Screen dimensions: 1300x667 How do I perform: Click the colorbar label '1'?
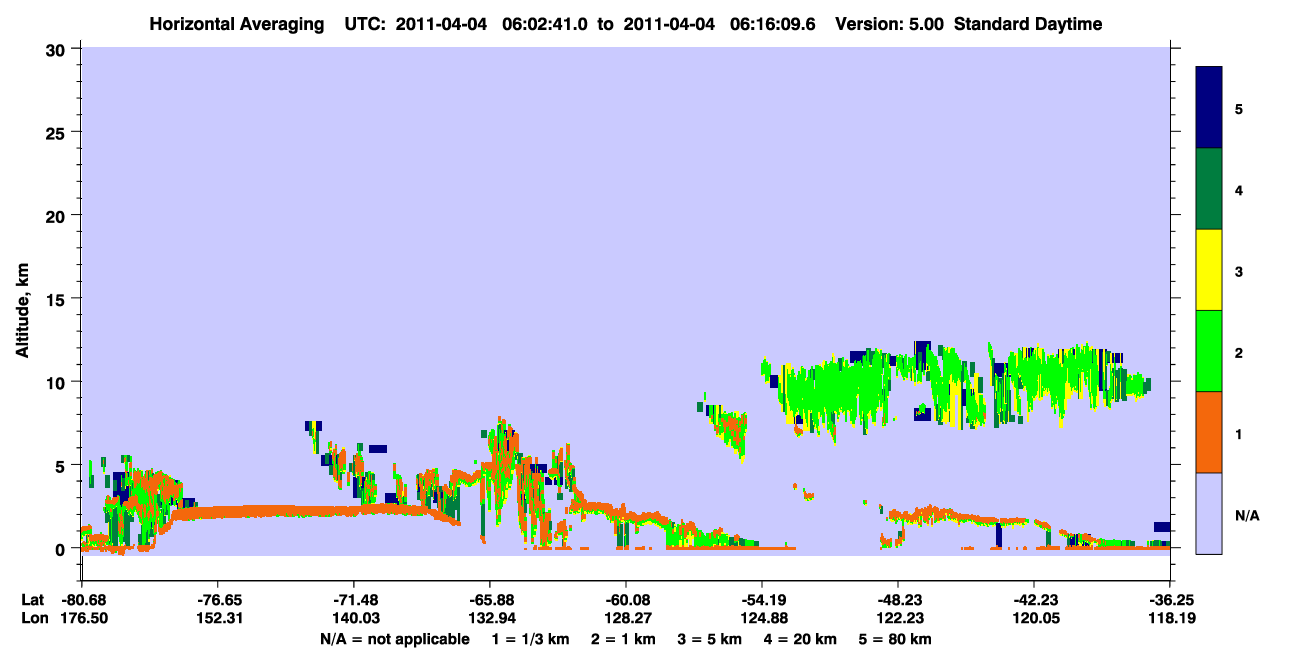click(1238, 433)
